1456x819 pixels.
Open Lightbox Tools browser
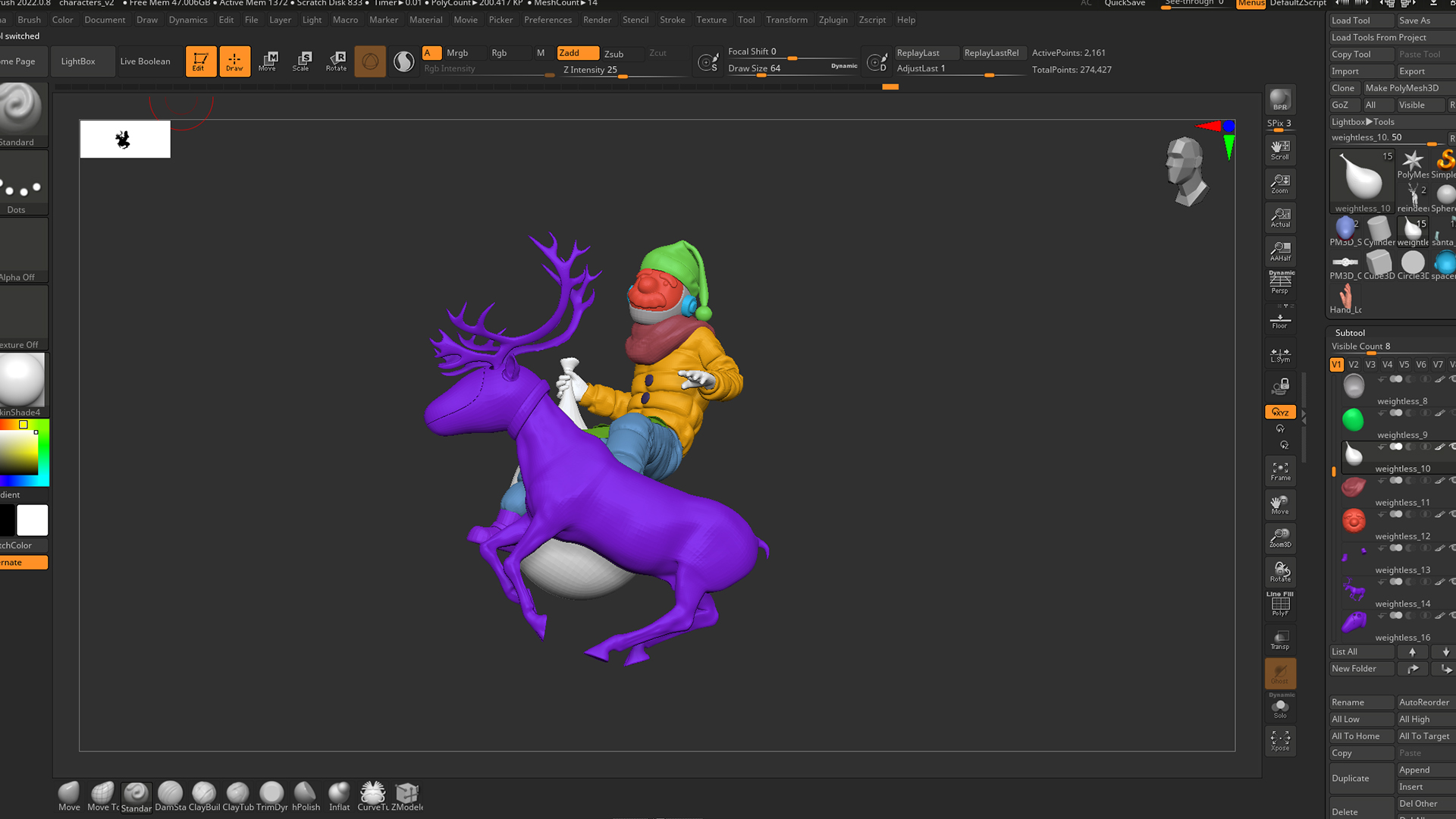pos(1362,121)
